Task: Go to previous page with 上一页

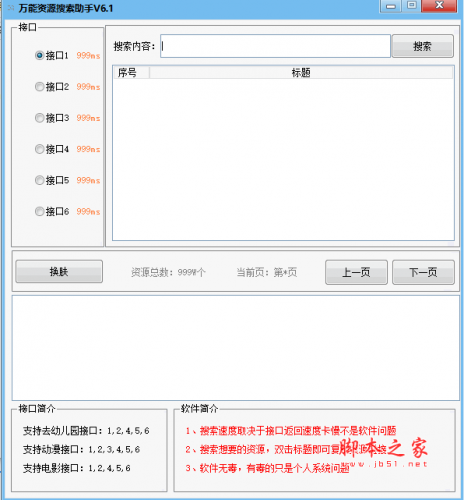Action: click(x=356, y=272)
